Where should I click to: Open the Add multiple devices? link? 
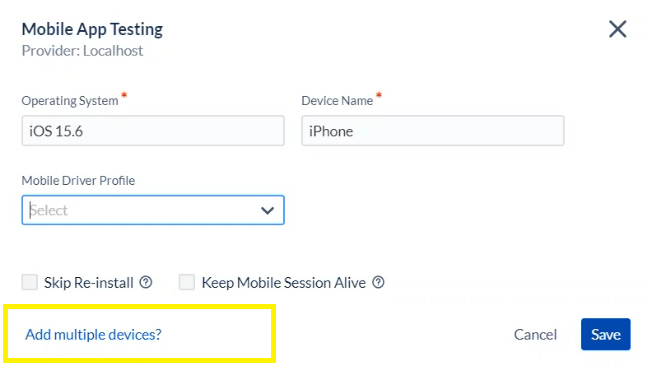[93, 335]
